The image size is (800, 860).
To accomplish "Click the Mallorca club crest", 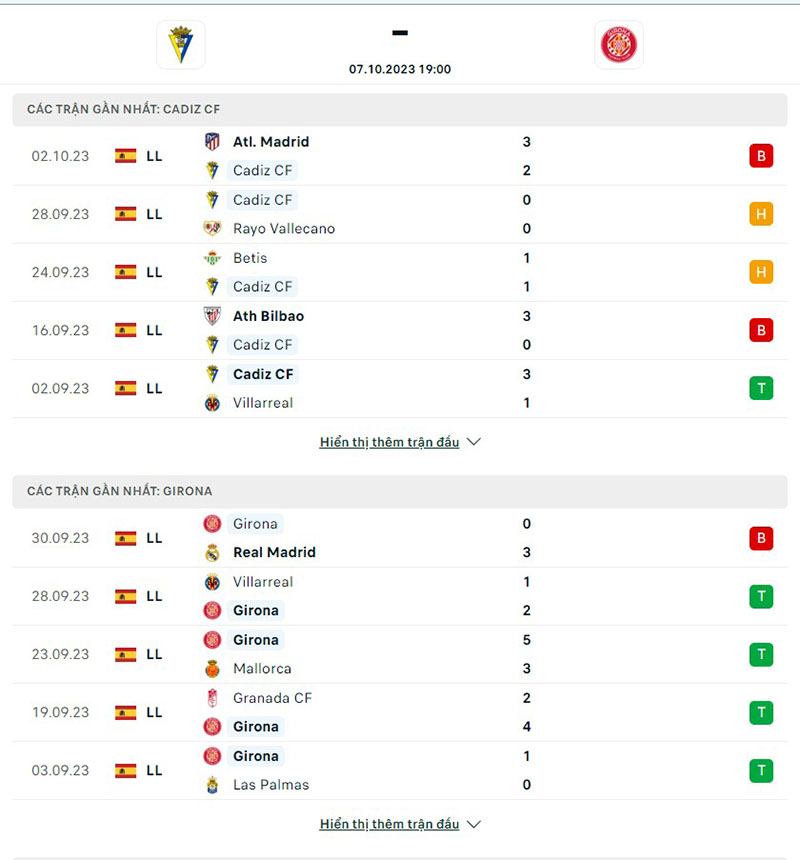I will click(213, 668).
